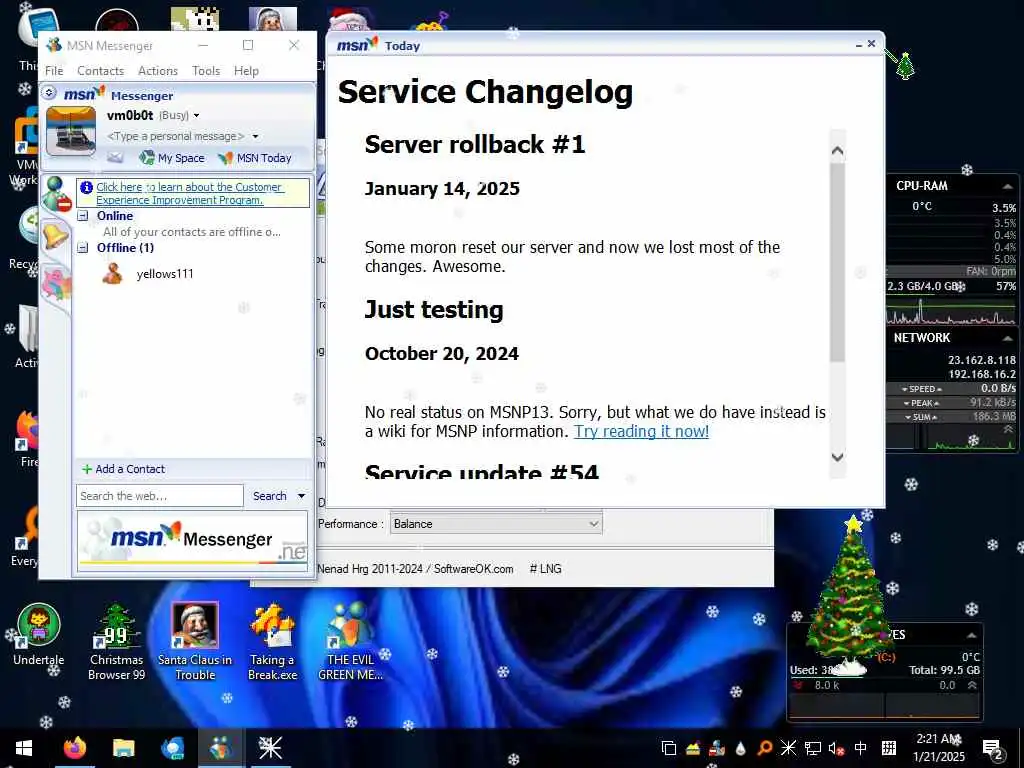Click the muted speaker volume tray icon

coord(837,748)
